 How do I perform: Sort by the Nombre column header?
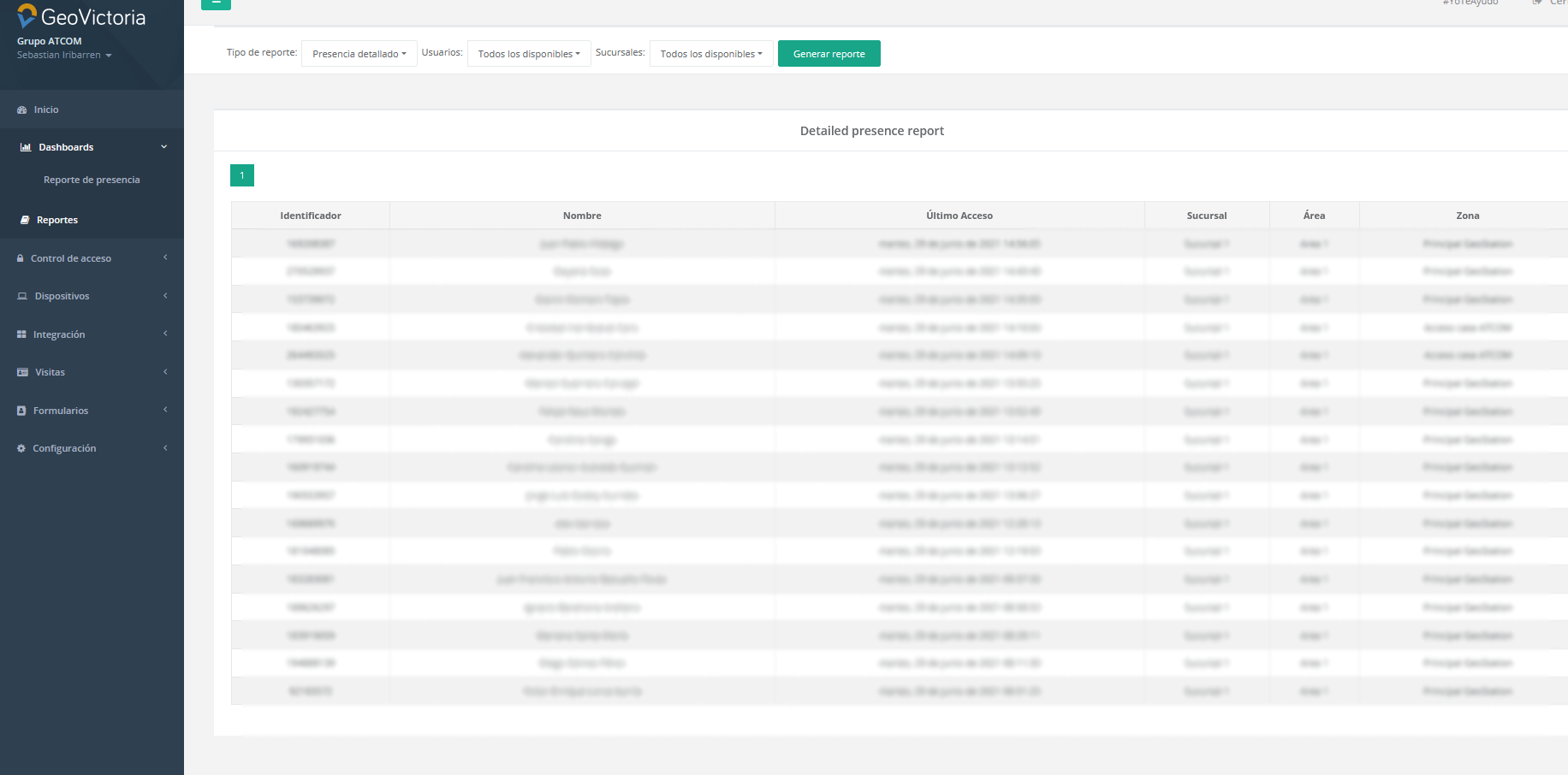pos(582,216)
